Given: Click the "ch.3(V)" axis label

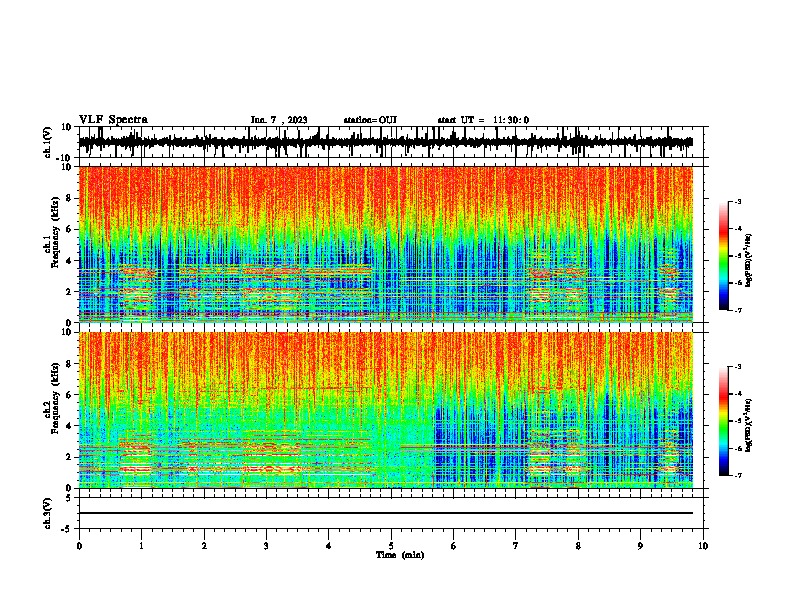Looking at the screenshot, I should pos(48,514).
